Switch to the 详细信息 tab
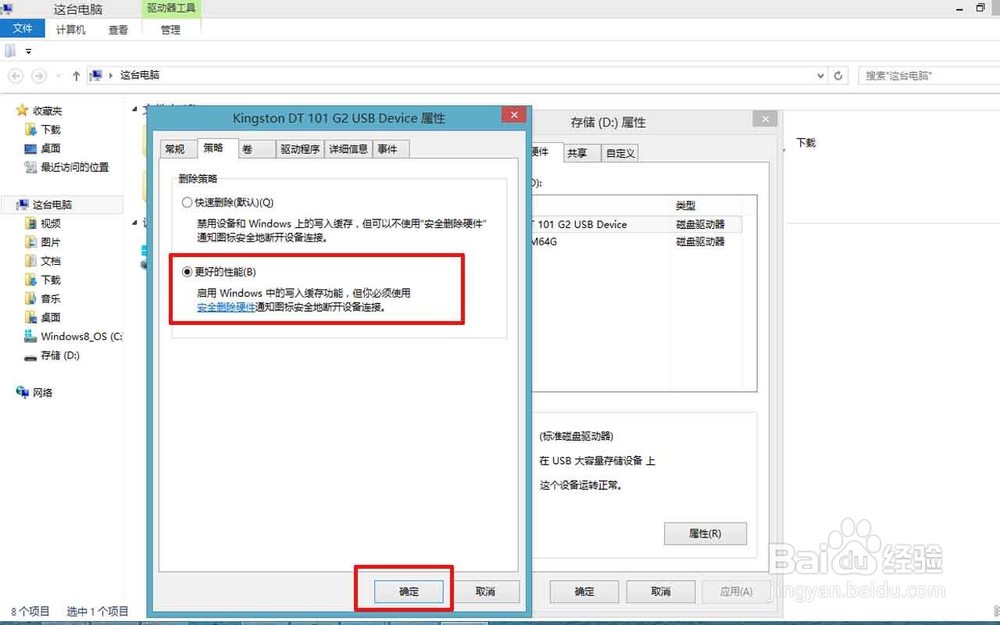 (348, 149)
